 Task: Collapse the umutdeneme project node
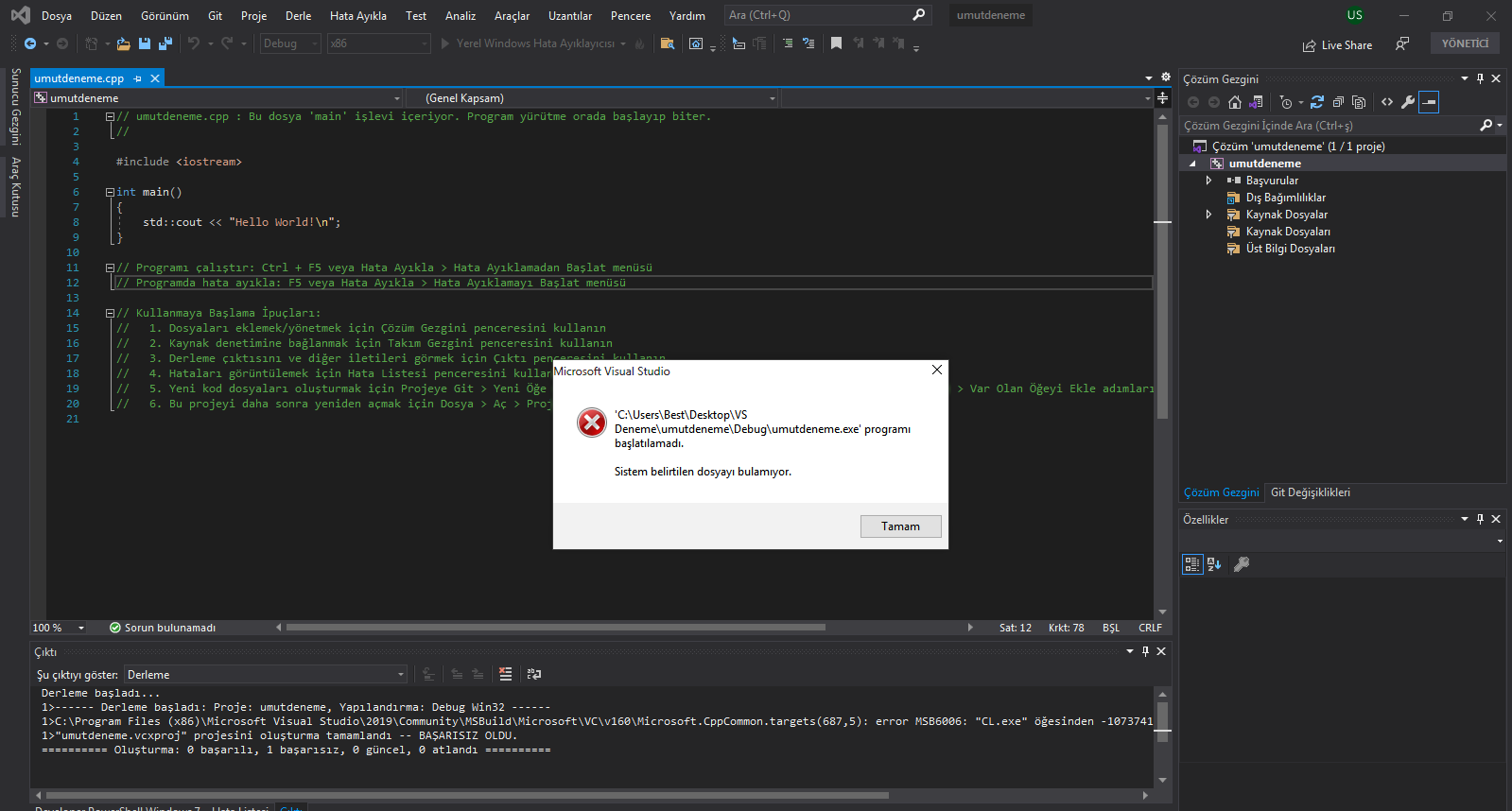pyautogui.click(x=1193, y=164)
